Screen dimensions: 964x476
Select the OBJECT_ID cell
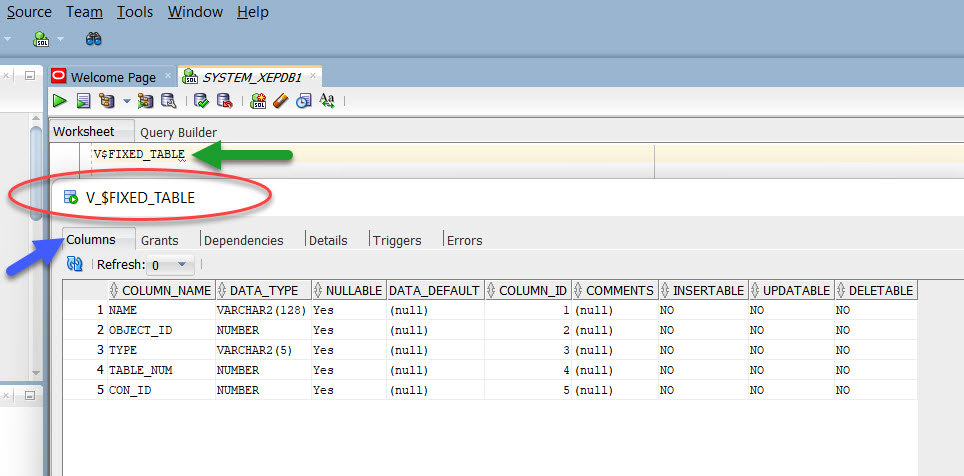point(161,330)
